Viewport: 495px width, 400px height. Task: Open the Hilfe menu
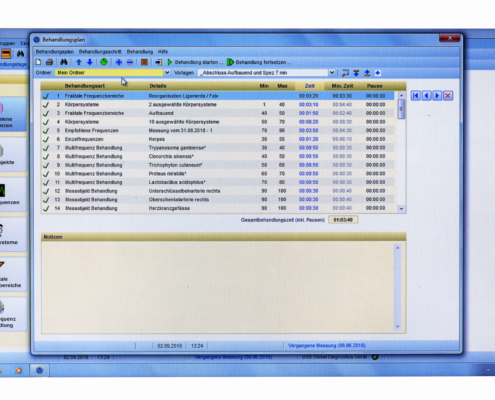163,52
